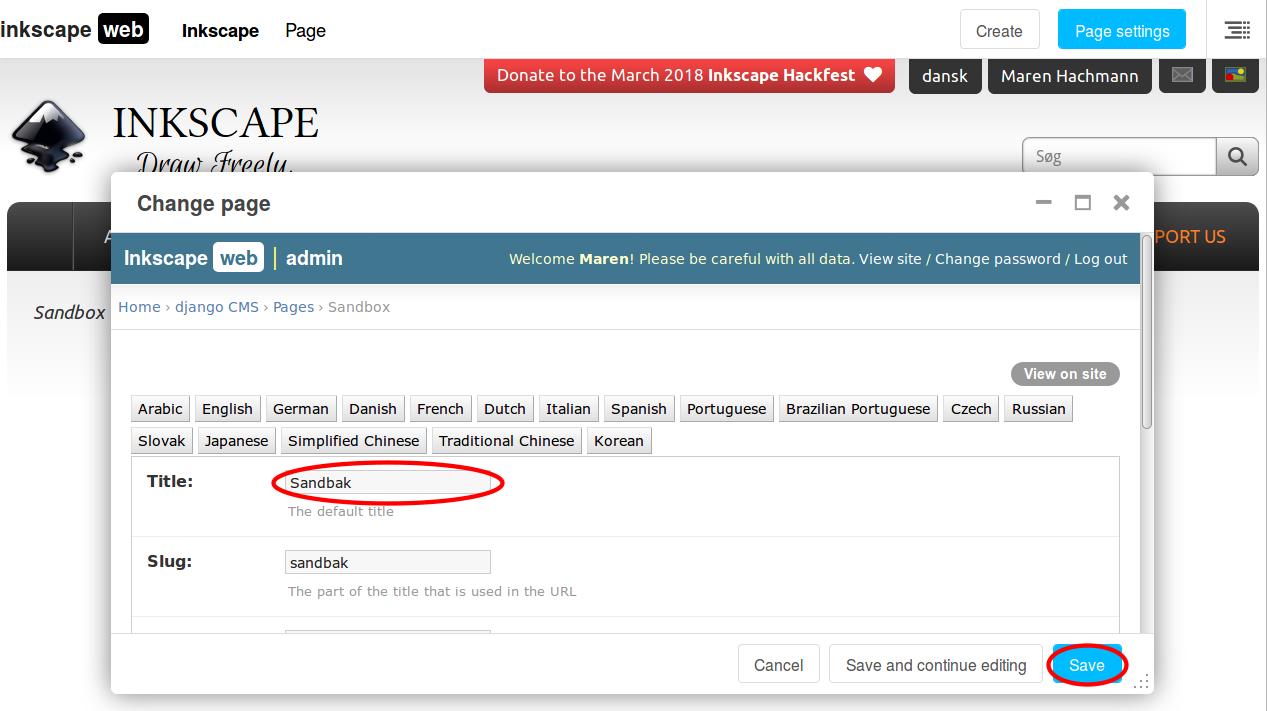Click the Slug text field
The height and width of the screenshot is (711, 1267).
pyautogui.click(x=388, y=563)
